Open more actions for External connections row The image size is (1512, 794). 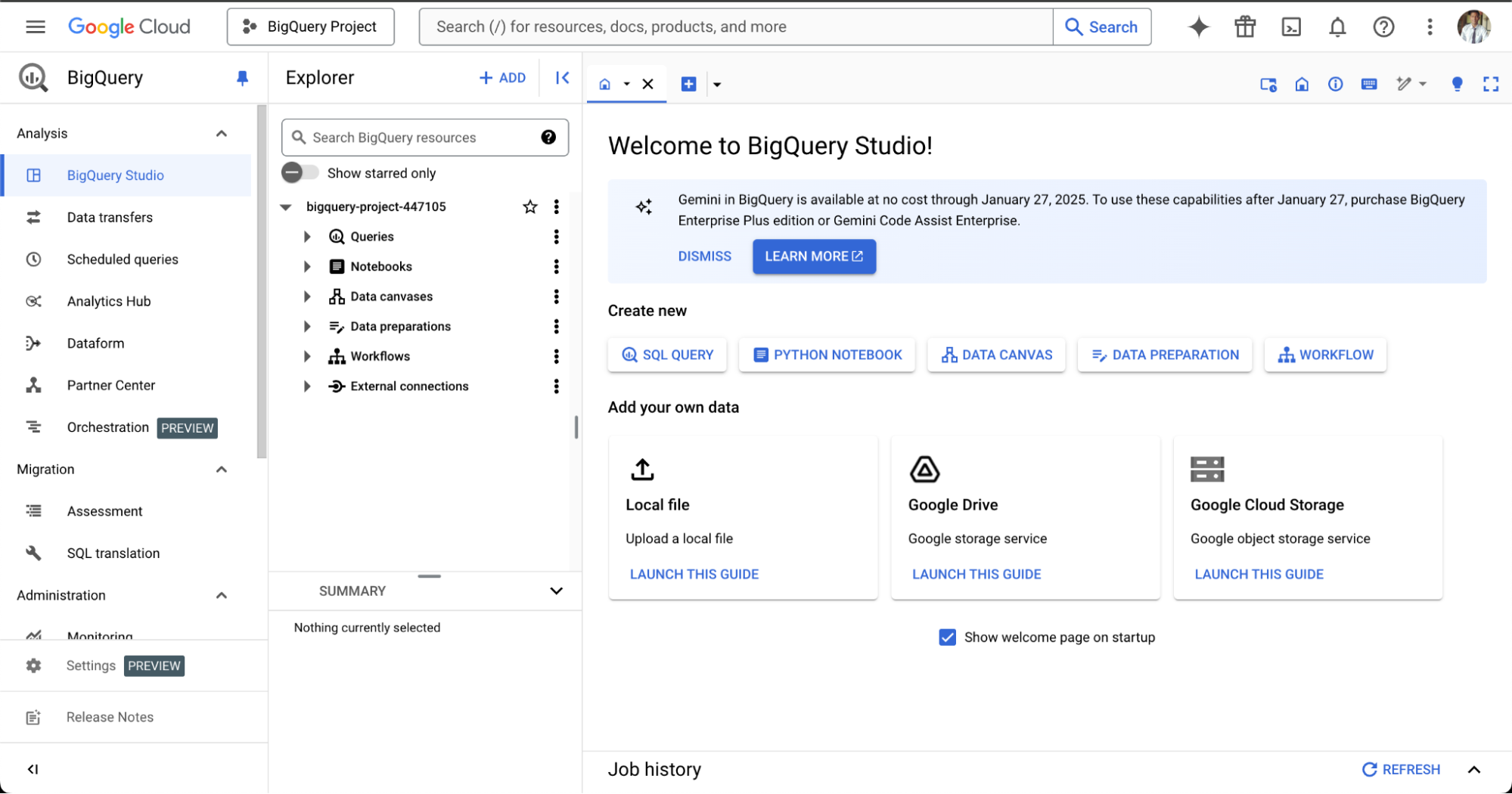click(x=557, y=386)
